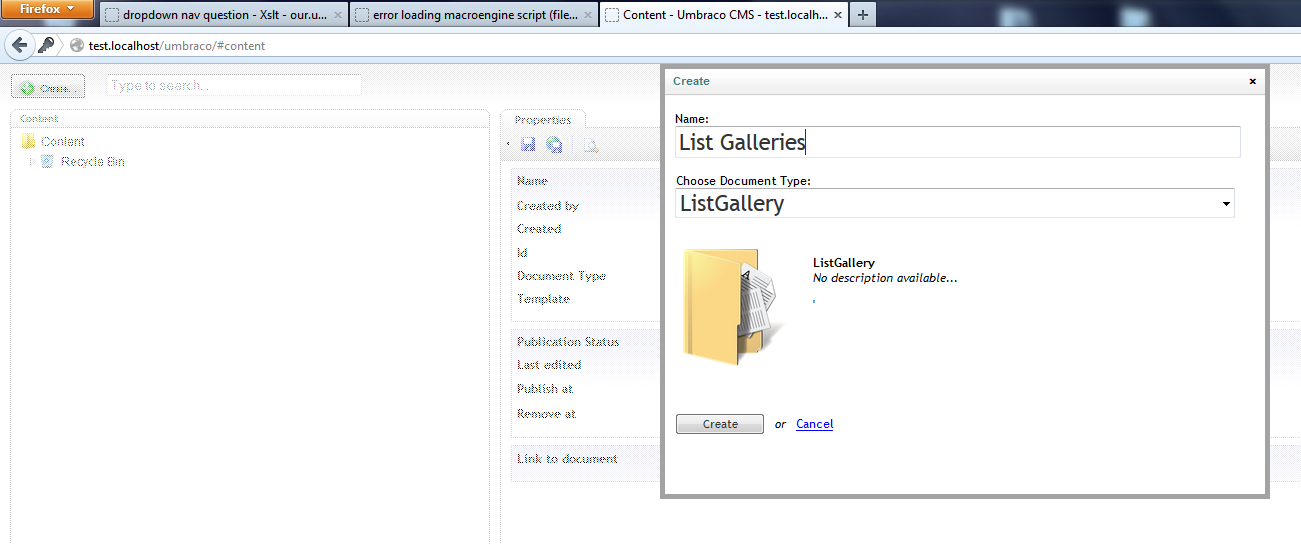1301x544 pixels.
Task: Click the 'Last edited' label
Action: click(x=549, y=365)
